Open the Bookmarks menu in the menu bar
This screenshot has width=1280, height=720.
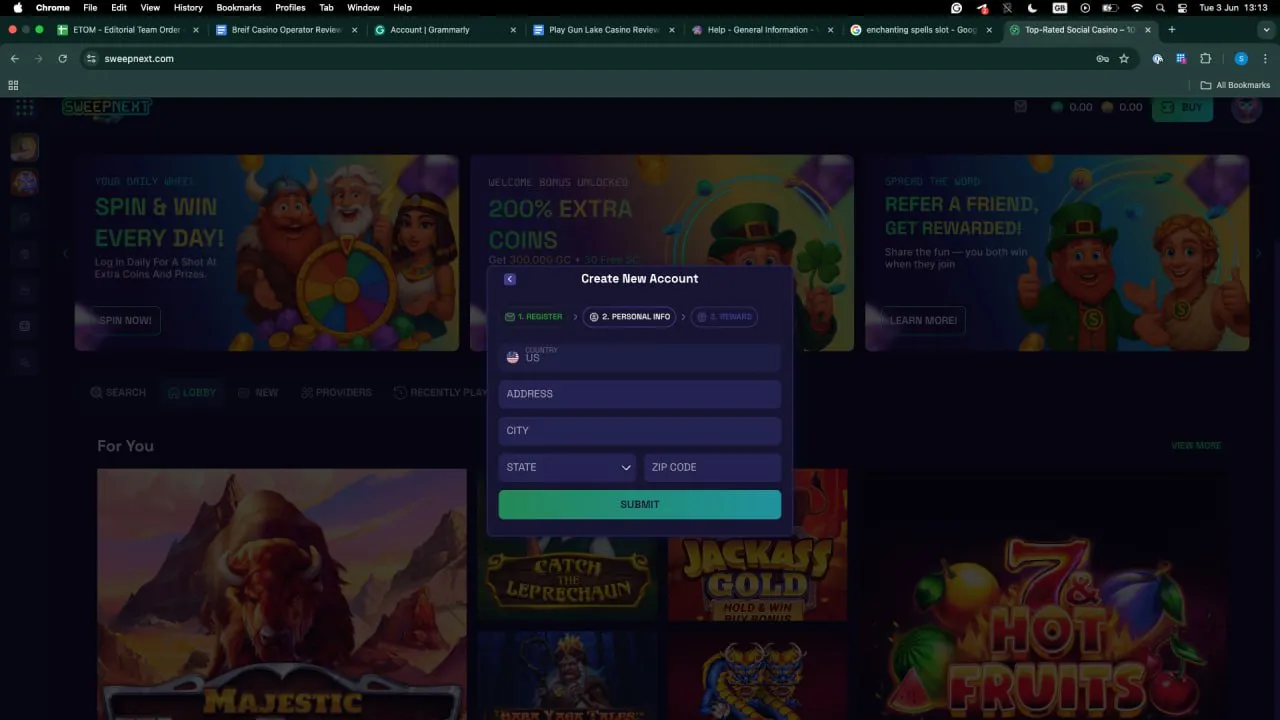click(x=238, y=8)
